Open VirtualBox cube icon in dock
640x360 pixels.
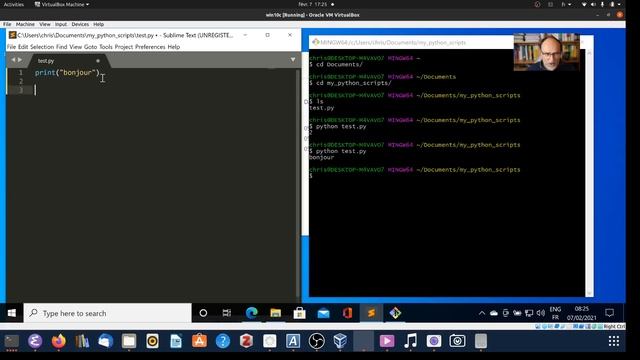click(x=340, y=341)
